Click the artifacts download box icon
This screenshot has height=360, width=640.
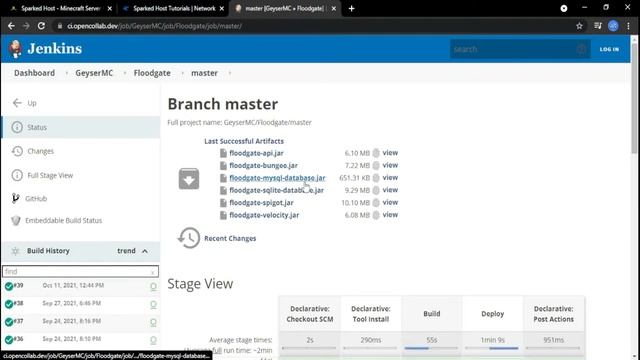[x=189, y=179]
